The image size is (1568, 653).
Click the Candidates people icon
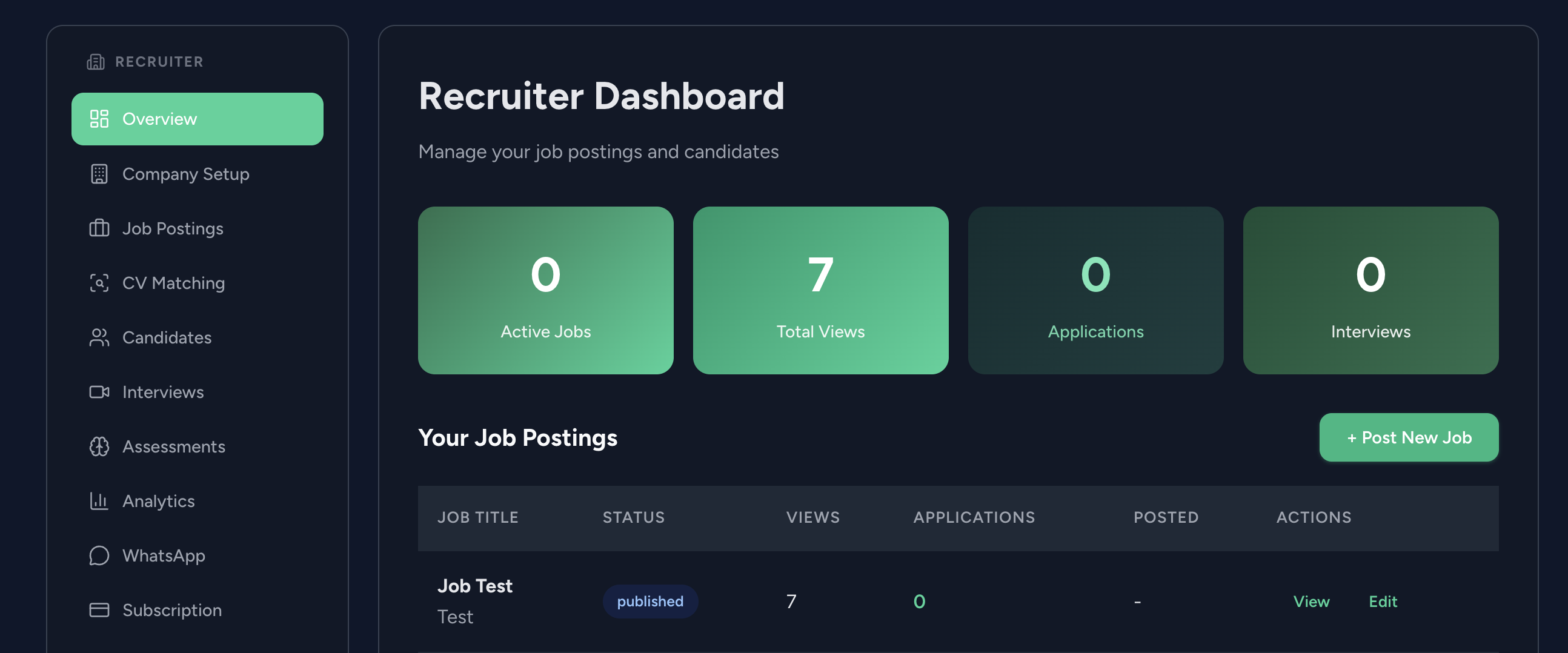click(99, 337)
